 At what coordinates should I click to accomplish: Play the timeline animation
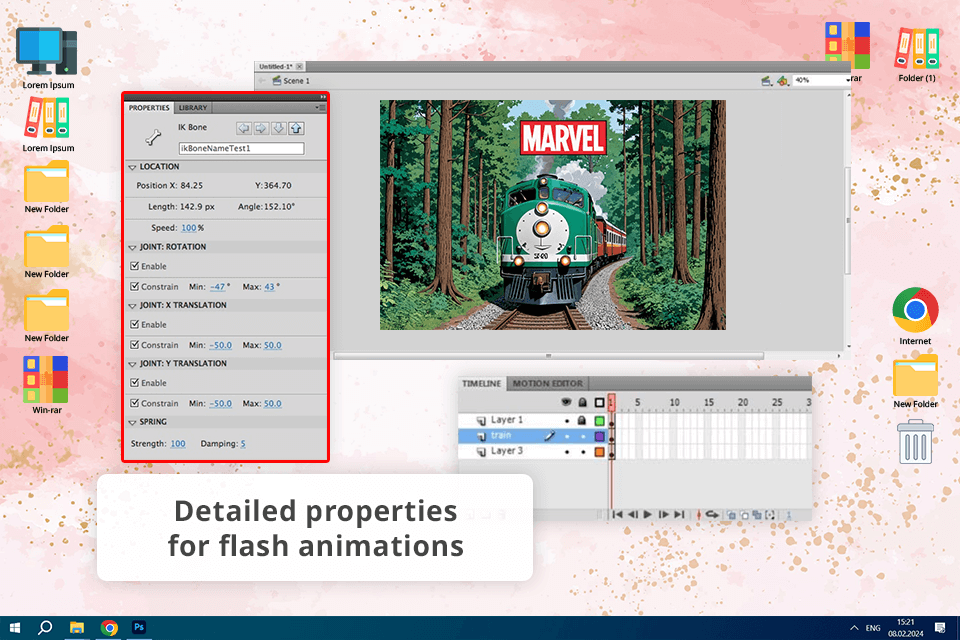[647, 514]
